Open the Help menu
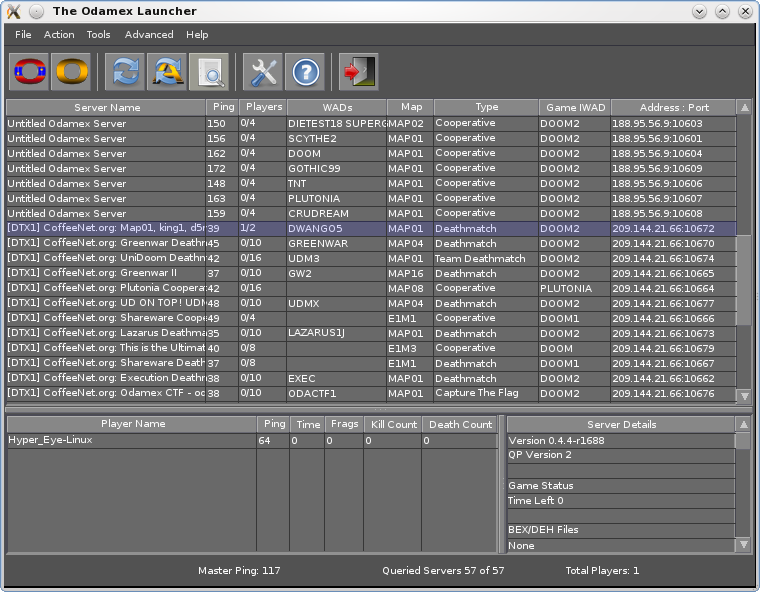Viewport: 760px width, 592px height. 197,34
